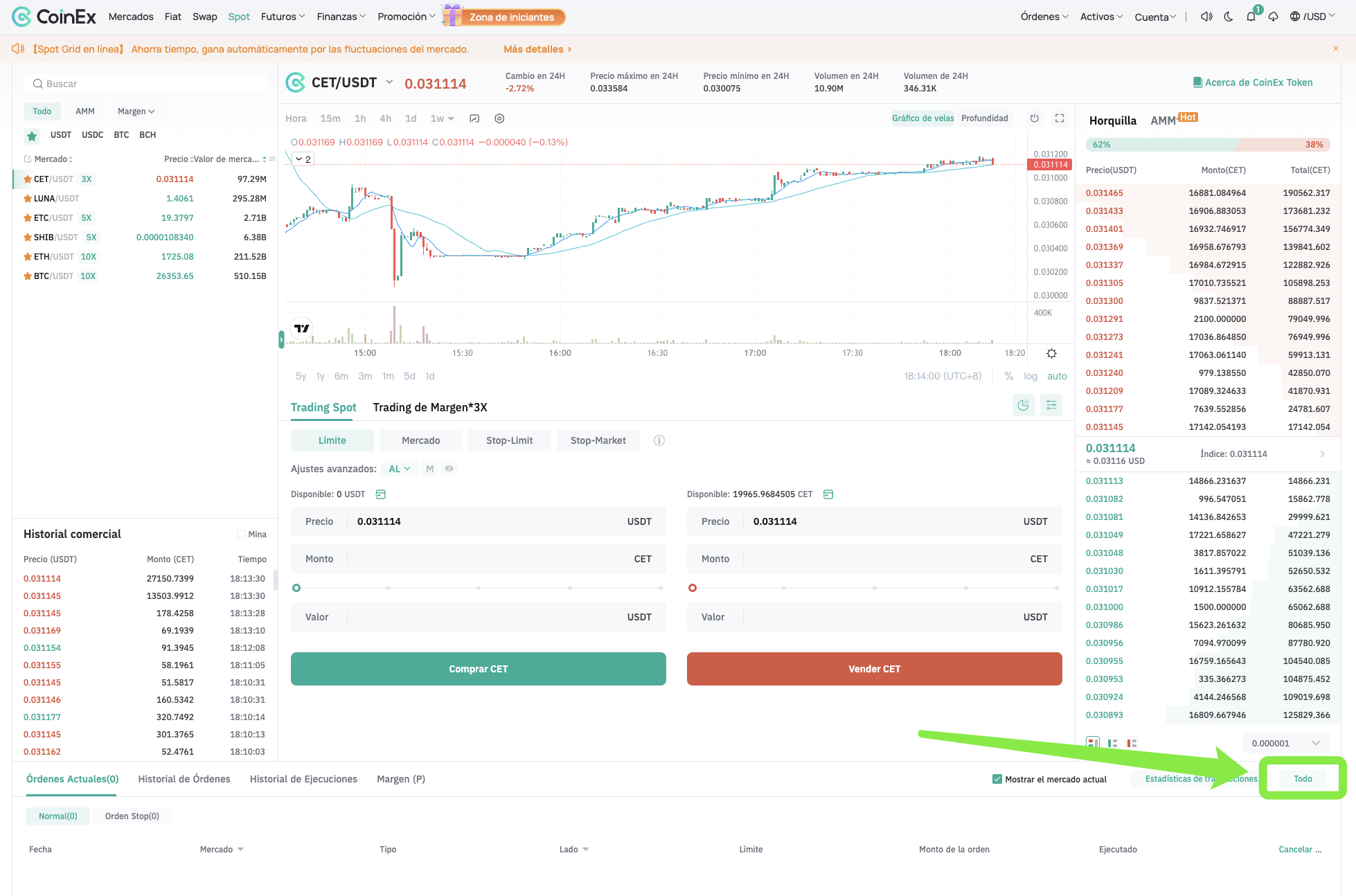Image resolution: width=1356 pixels, height=896 pixels.
Task: Open Más detalles link
Action: click(x=537, y=49)
